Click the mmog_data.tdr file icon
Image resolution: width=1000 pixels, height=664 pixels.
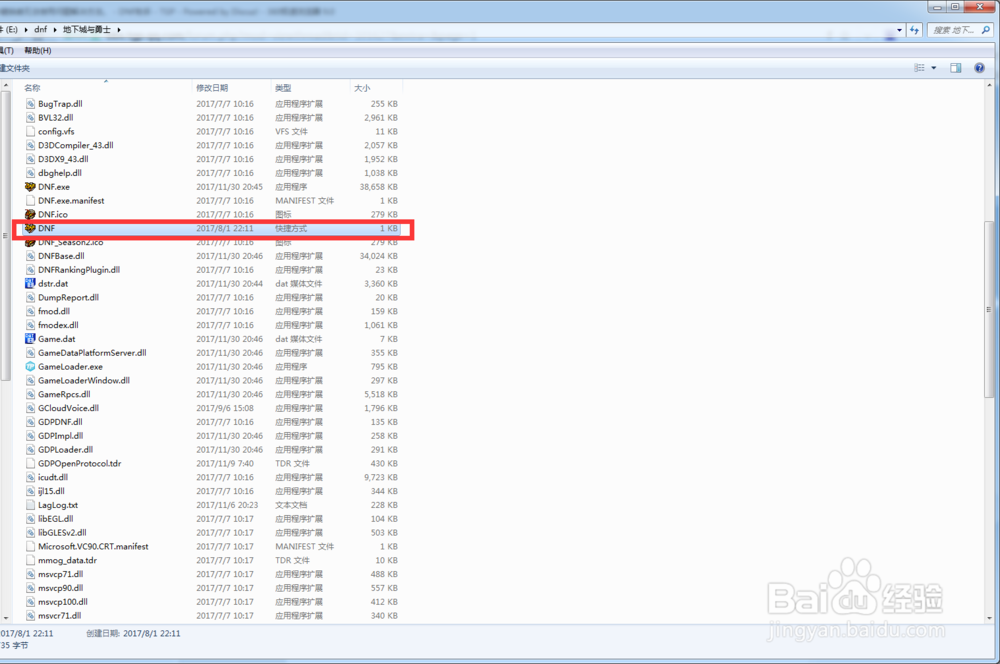30,561
